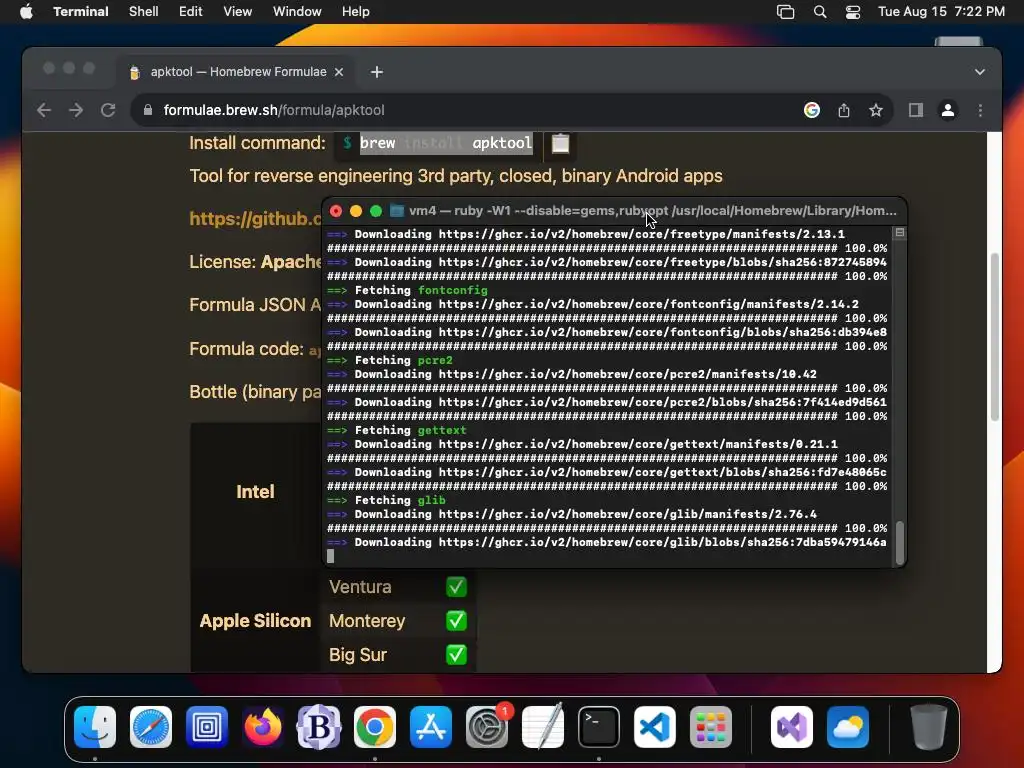Click the Intel row label

tap(255, 492)
